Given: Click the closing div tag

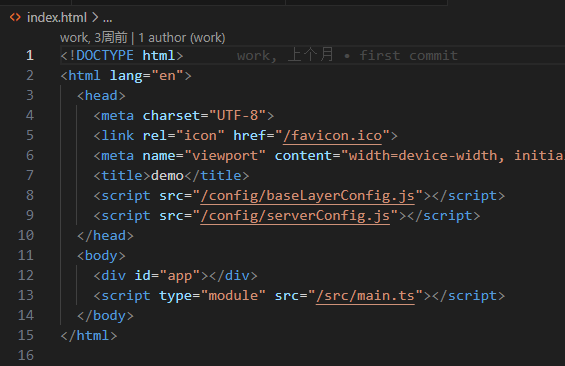Looking at the screenshot, I should point(233,276).
